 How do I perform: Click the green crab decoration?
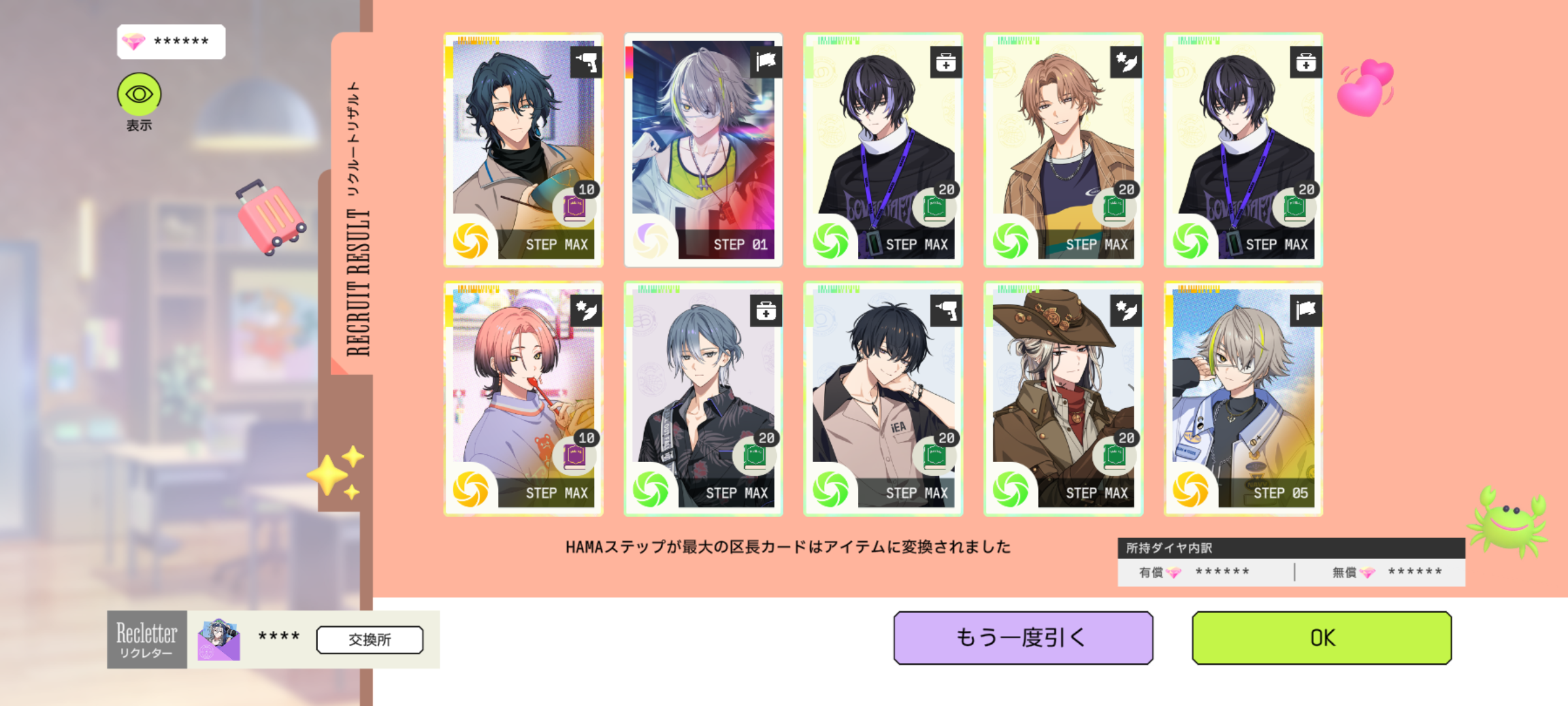(1509, 520)
